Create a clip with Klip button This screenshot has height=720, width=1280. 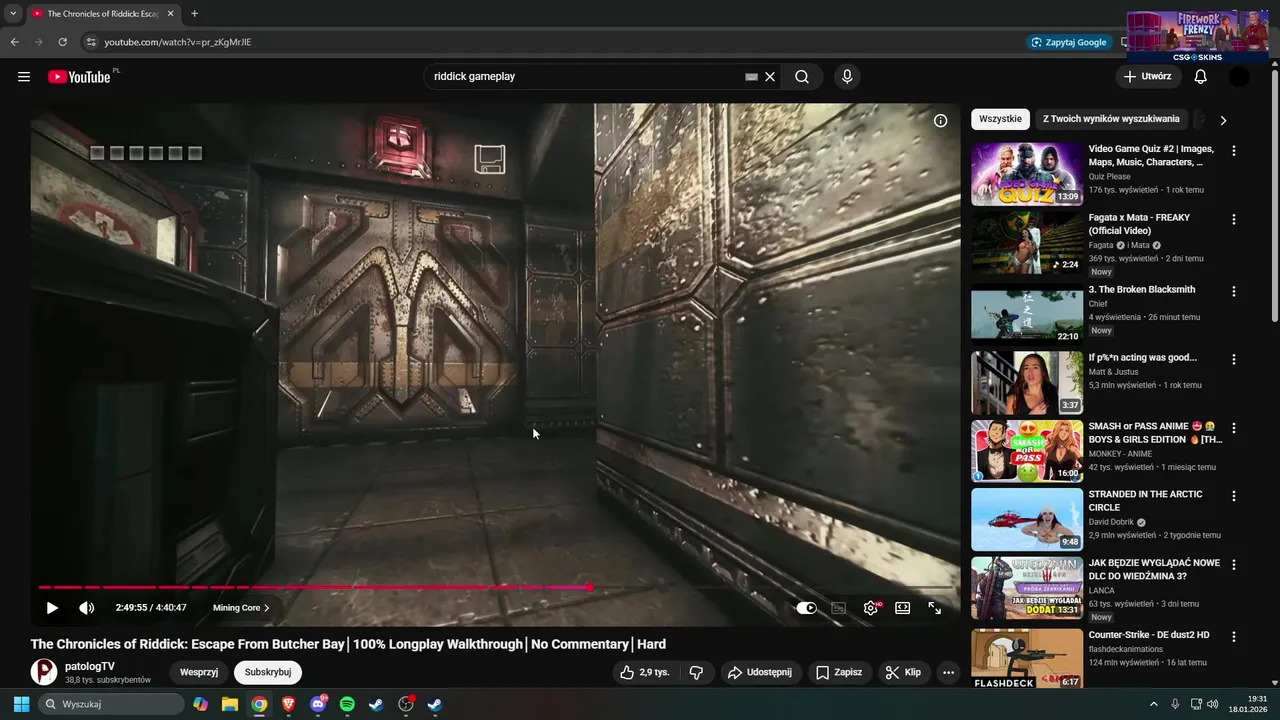(x=903, y=673)
